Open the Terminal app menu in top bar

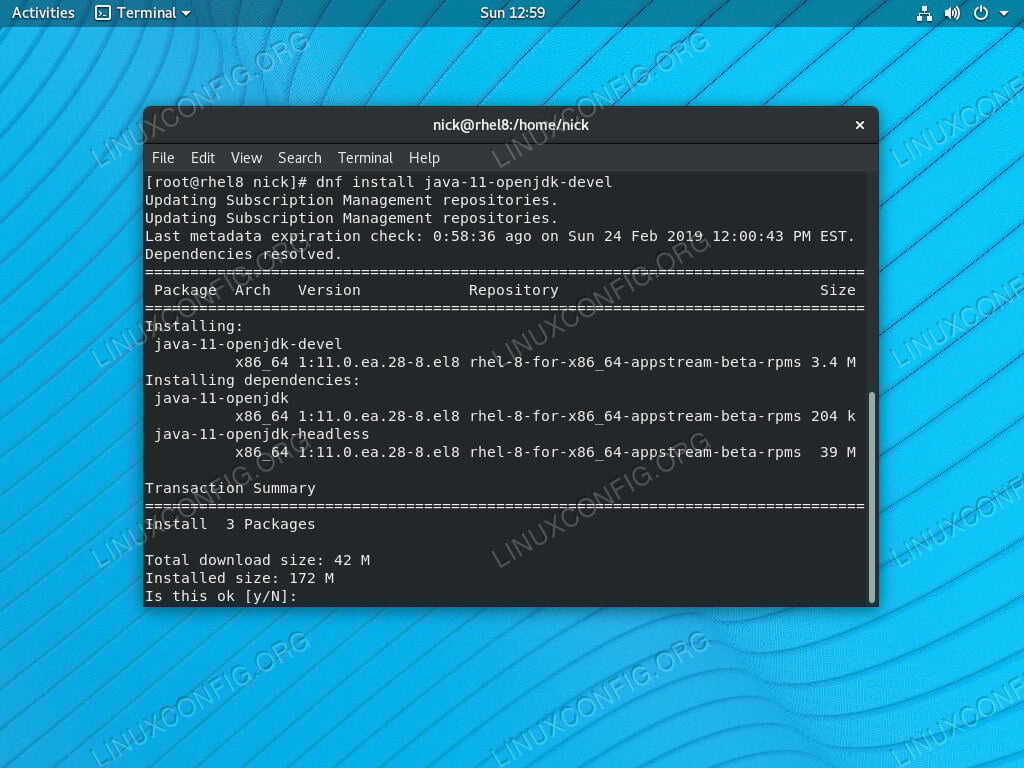click(142, 13)
